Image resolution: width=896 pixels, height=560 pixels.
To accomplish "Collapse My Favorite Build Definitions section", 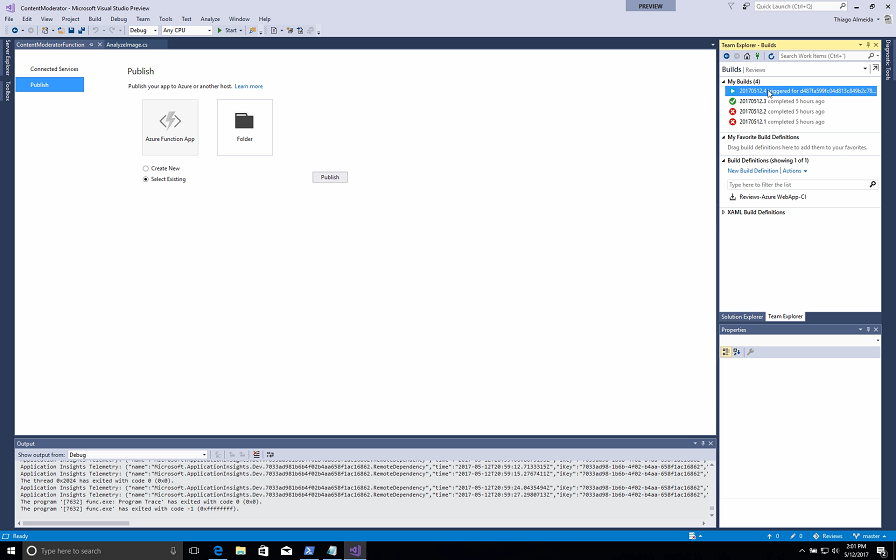I will pyautogui.click(x=723, y=137).
